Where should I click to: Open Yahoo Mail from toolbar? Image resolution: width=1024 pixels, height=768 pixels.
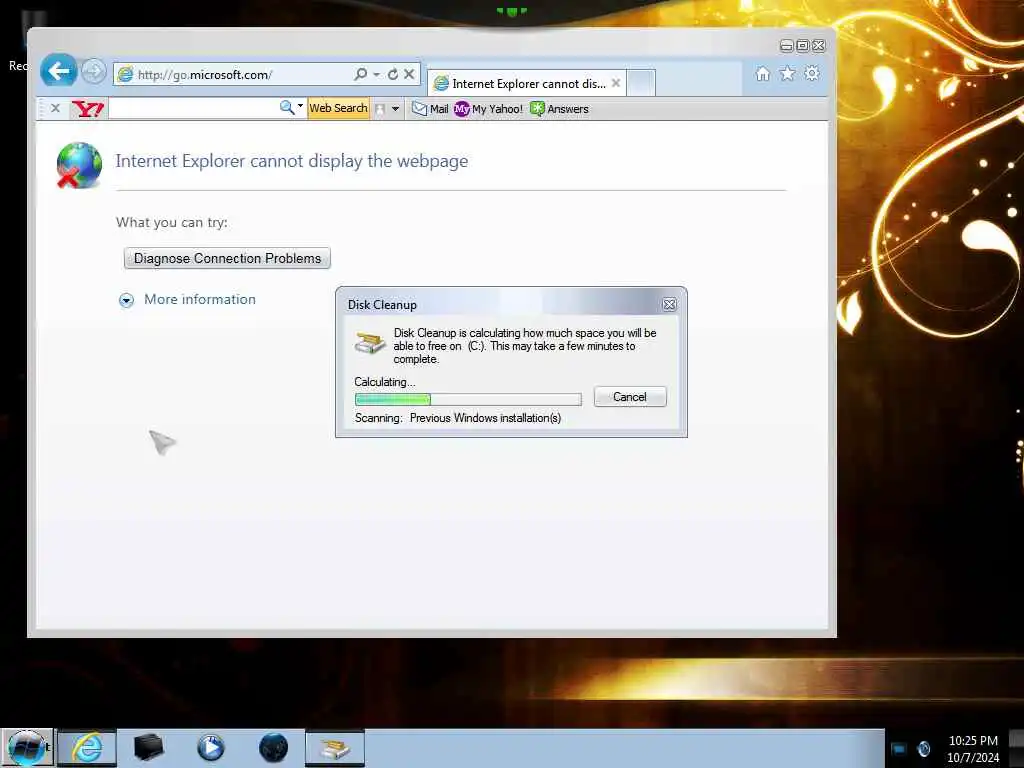coord(430,109)
